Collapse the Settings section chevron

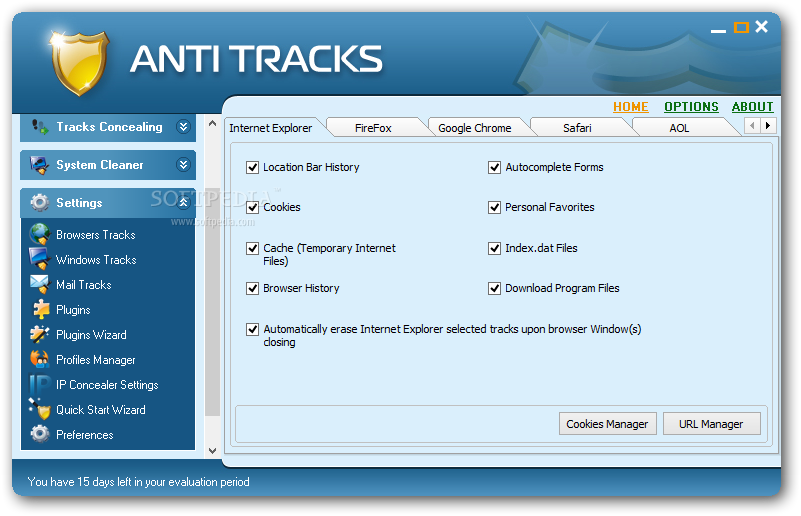tap(183, 202)
